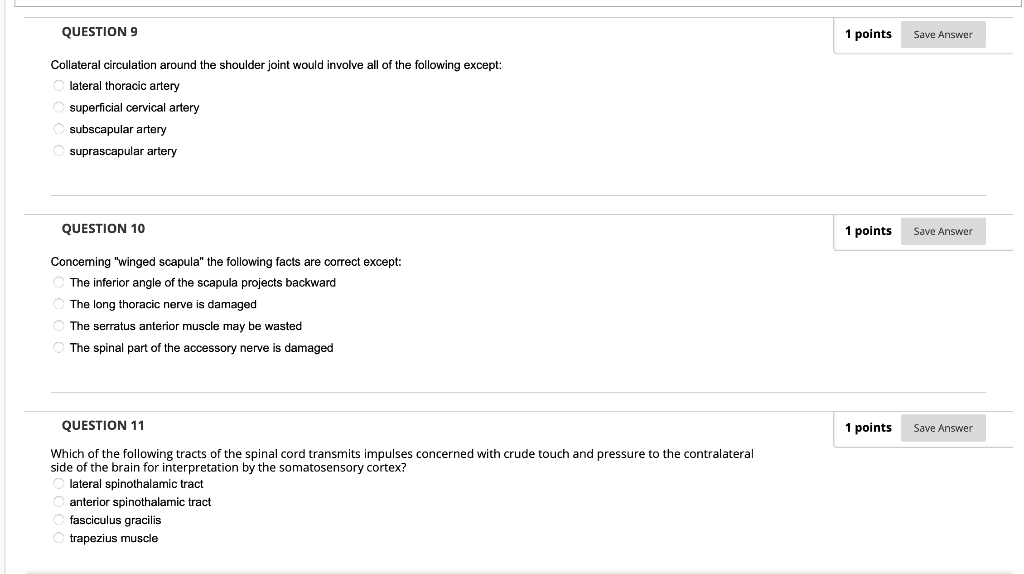Click the collateral circulation question text

(276, 65)
